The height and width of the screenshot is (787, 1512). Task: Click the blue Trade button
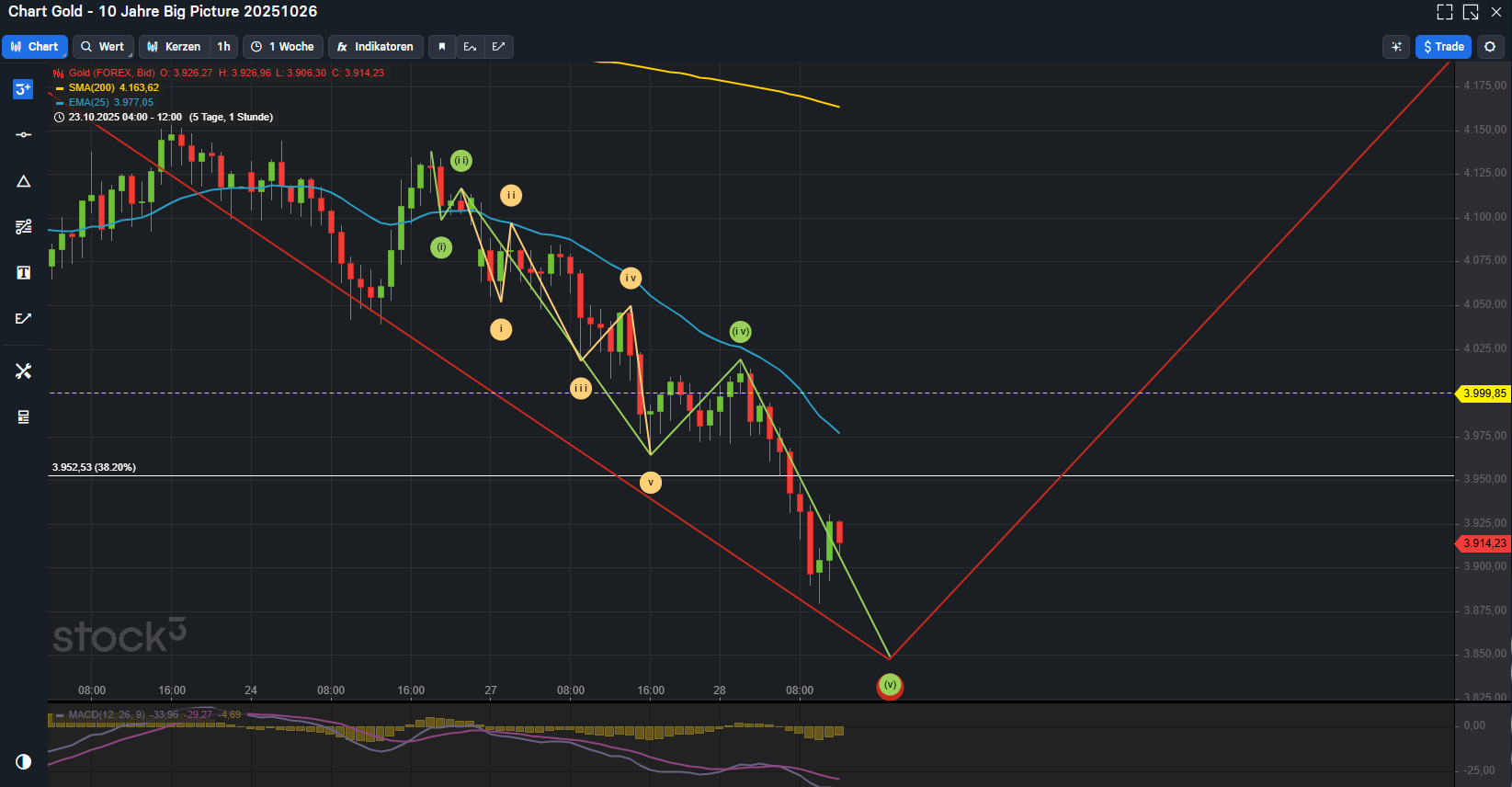point(1443,47)
